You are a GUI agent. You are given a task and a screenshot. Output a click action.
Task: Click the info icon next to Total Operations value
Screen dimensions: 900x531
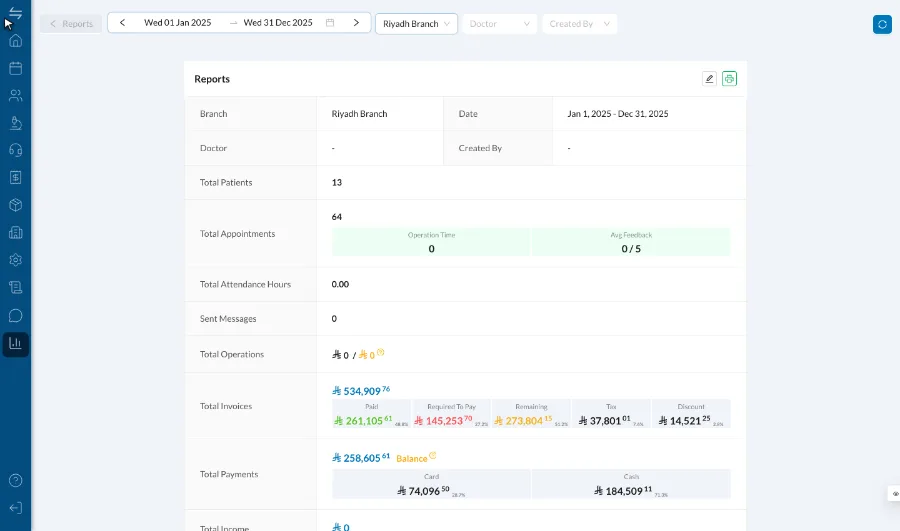[x=381, y=352]
